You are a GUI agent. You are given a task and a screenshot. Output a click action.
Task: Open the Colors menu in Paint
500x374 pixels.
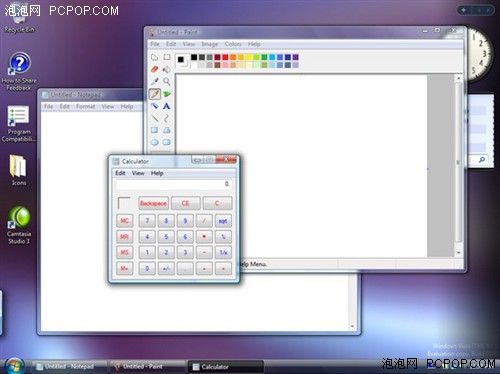point(233,44)
